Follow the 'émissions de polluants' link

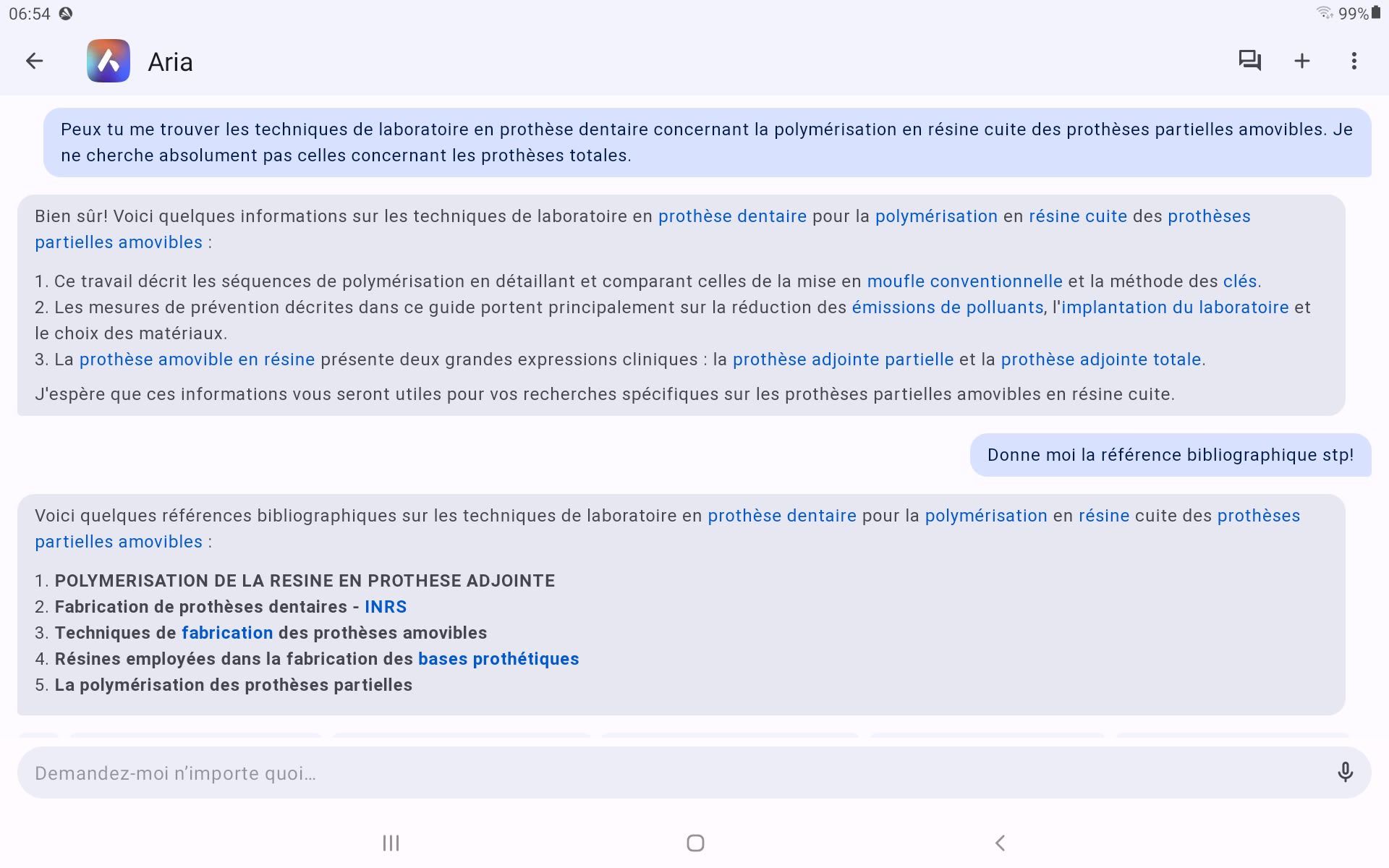947,307
